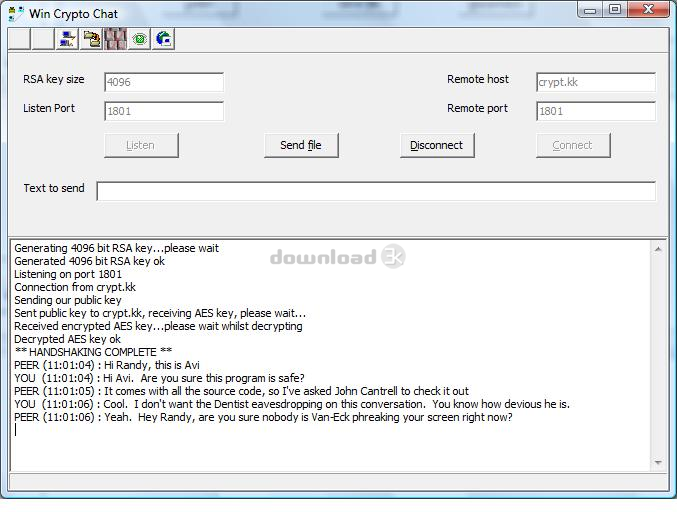Screen dimensions: 677x512
Task: Click the "Received encrypted AES key" line
Action: (158, 326)
